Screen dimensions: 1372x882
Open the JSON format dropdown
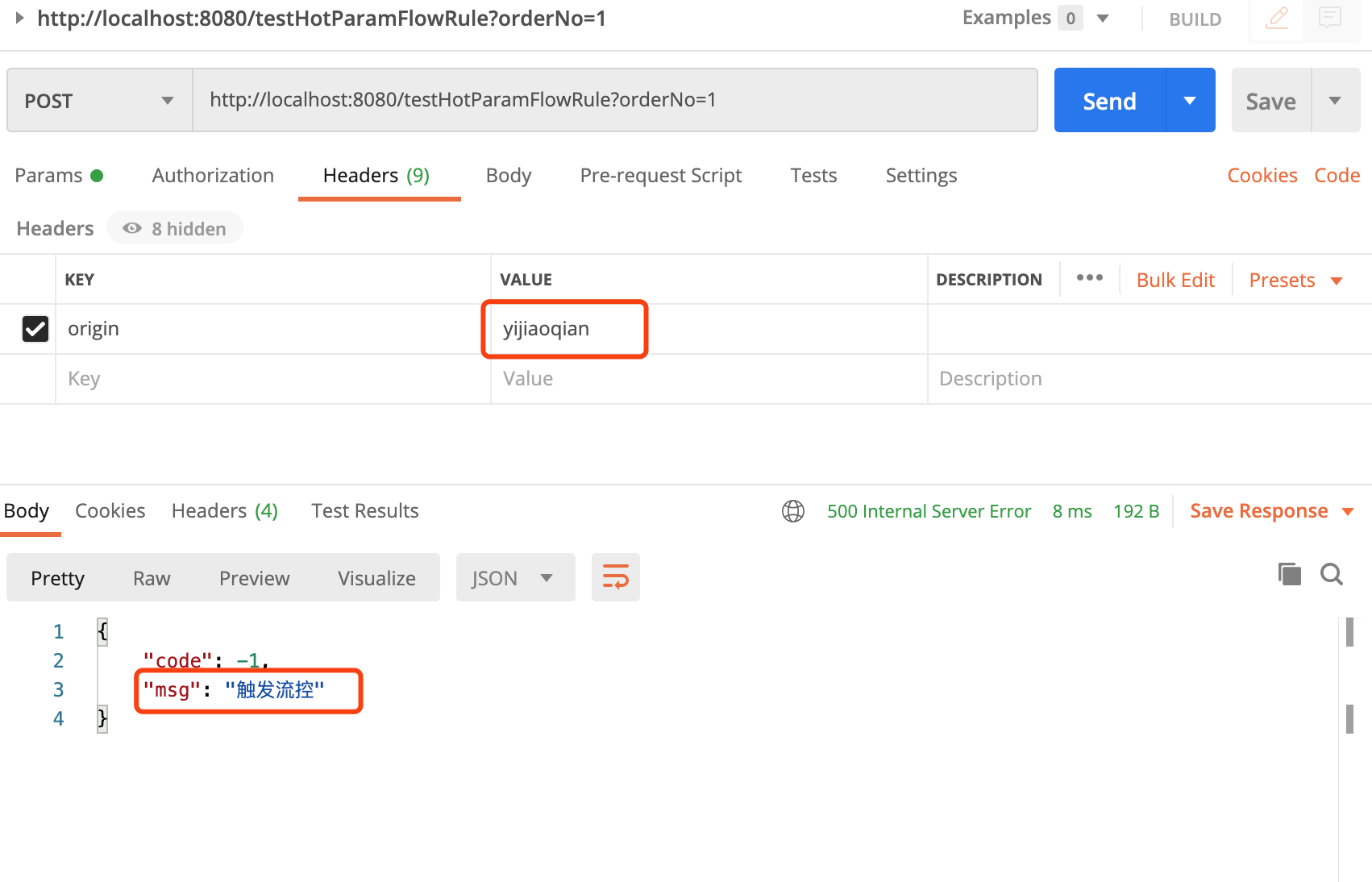514,578
